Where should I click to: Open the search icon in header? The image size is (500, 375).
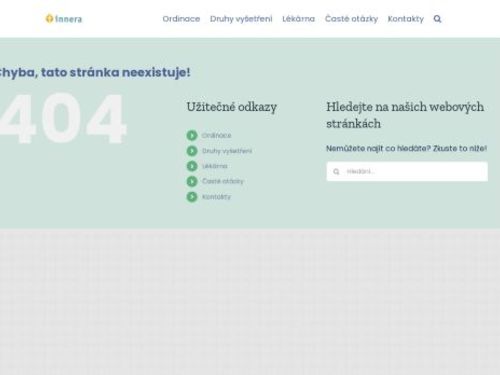tap(437, 19)
